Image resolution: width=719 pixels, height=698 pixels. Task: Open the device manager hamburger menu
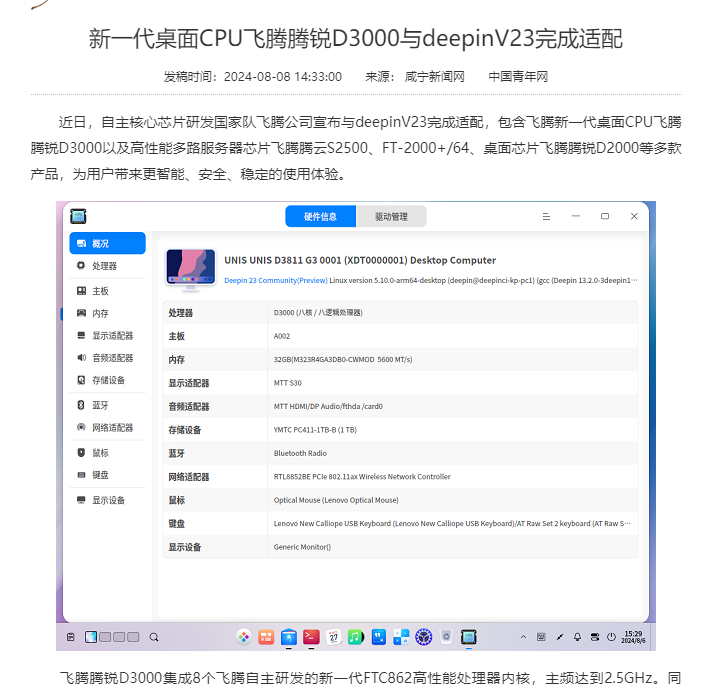(546, 216)
